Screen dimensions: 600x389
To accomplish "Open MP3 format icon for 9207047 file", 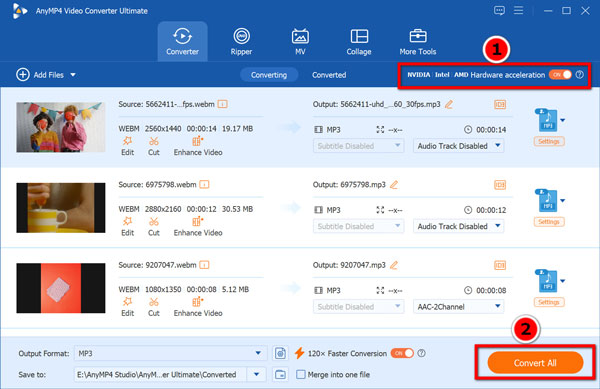I will pyautogui.click(x=546, y=281).
